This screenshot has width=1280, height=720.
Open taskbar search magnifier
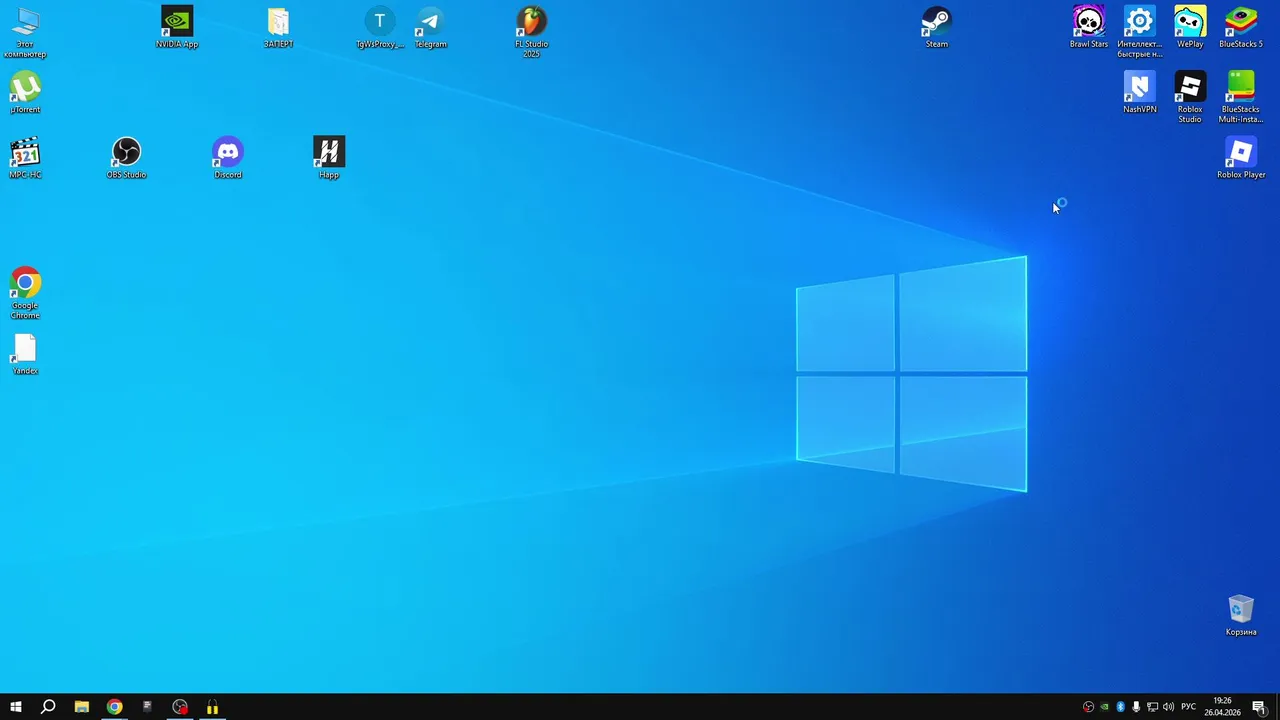48,707
